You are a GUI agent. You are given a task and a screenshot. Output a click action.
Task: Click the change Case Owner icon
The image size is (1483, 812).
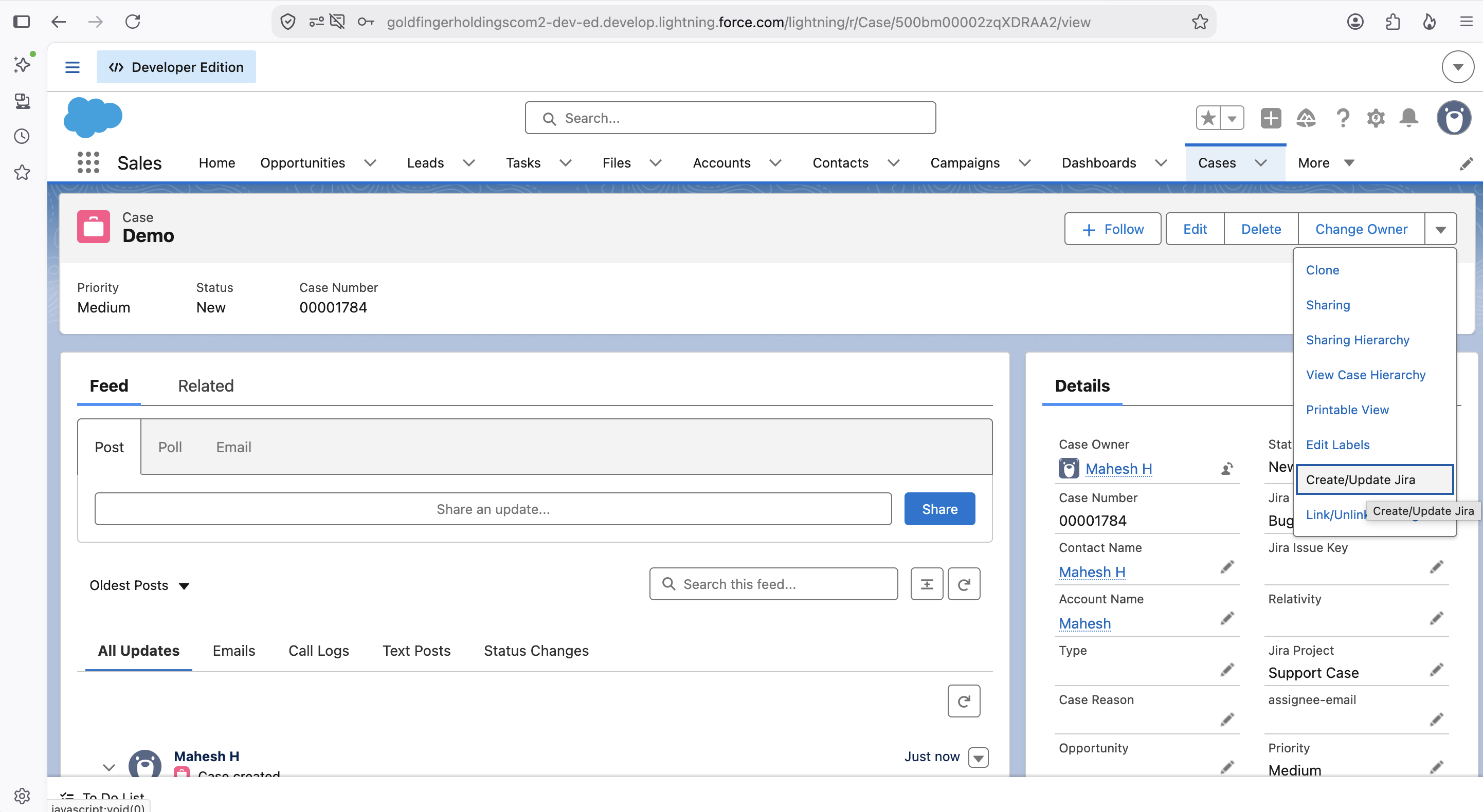pyautogui.click(x=1227, y=468)
